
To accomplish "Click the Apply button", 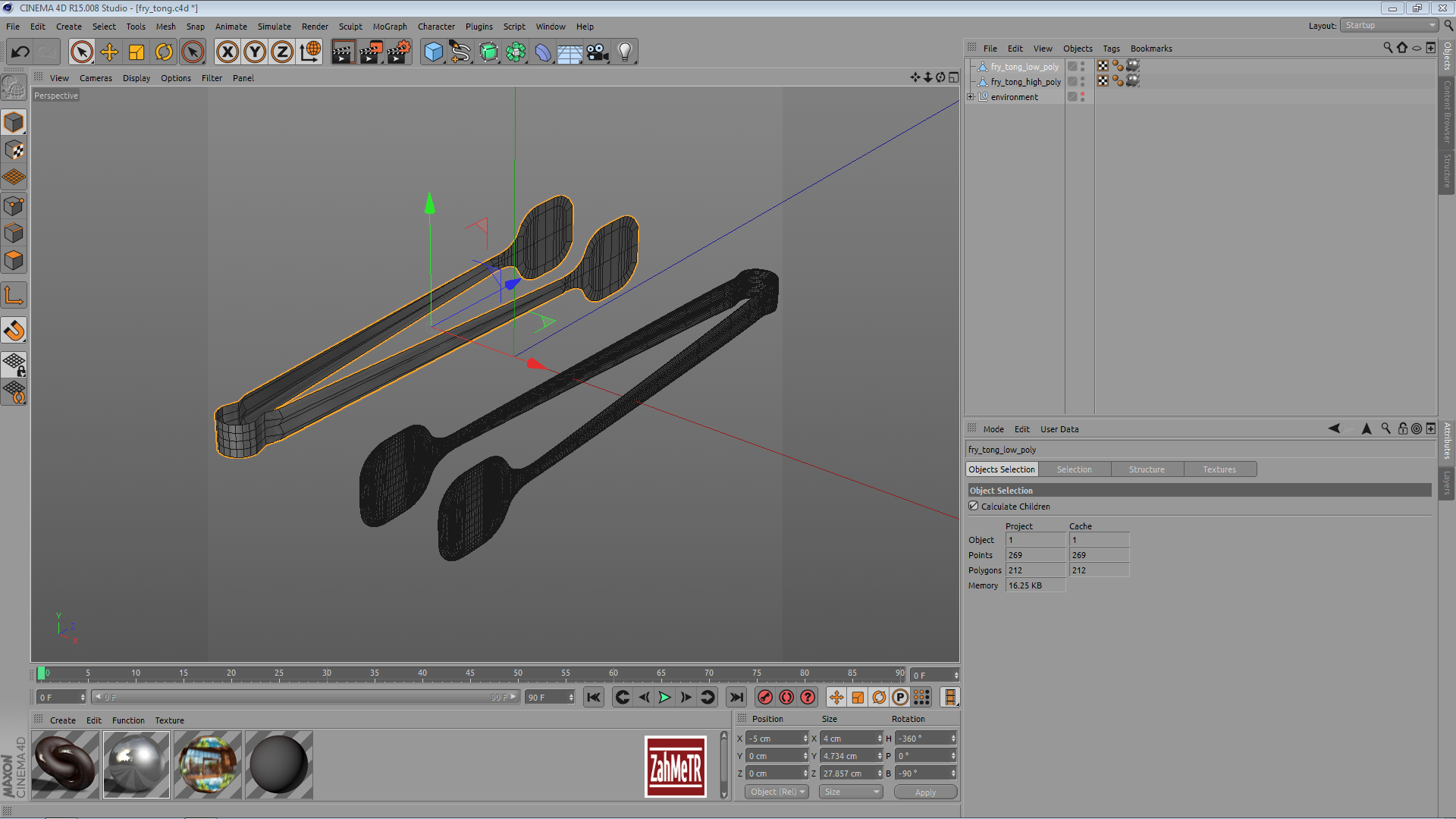I will tap(925, 792).
